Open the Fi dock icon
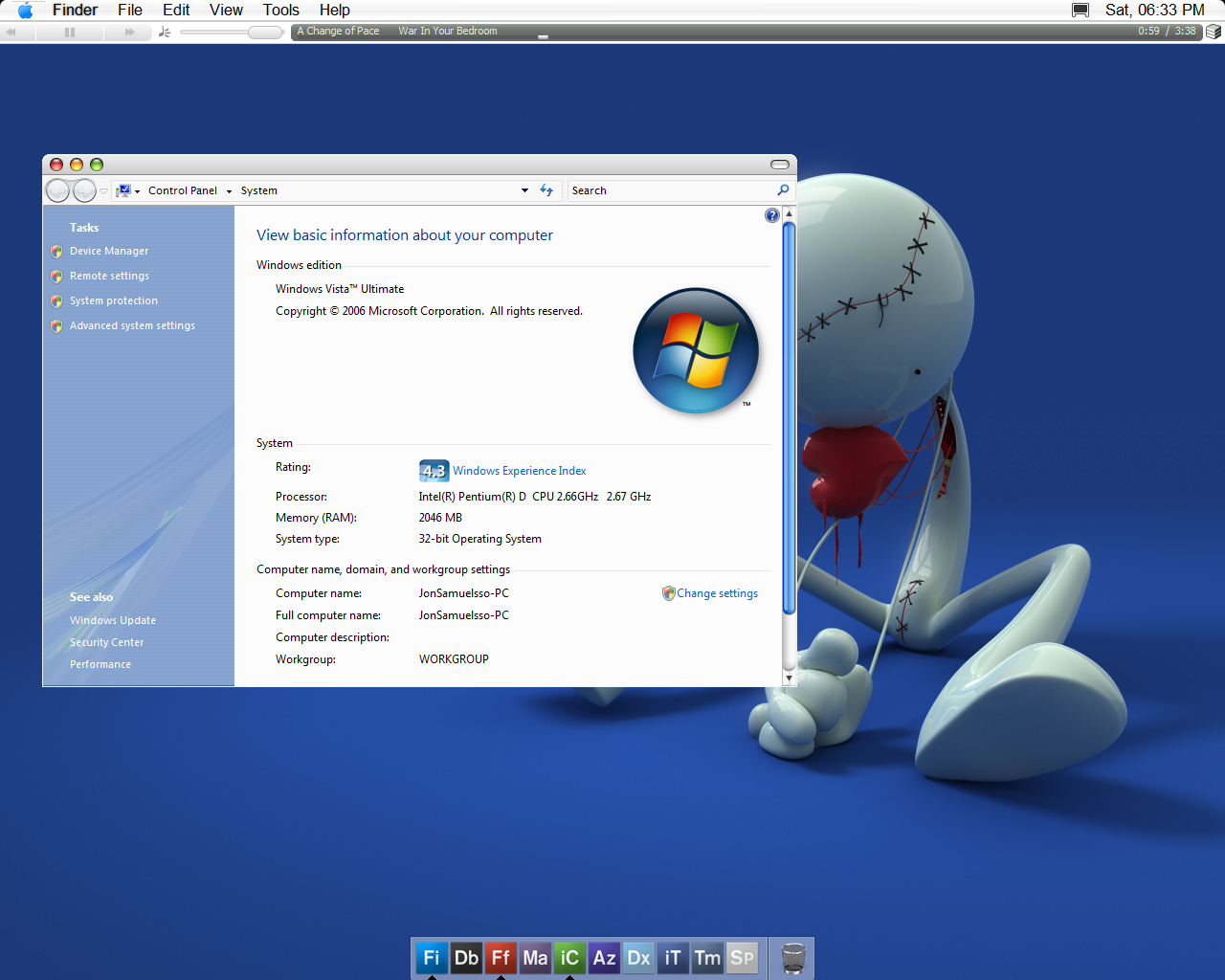Viewport: 1225px width, 980px height. point(432,958)
